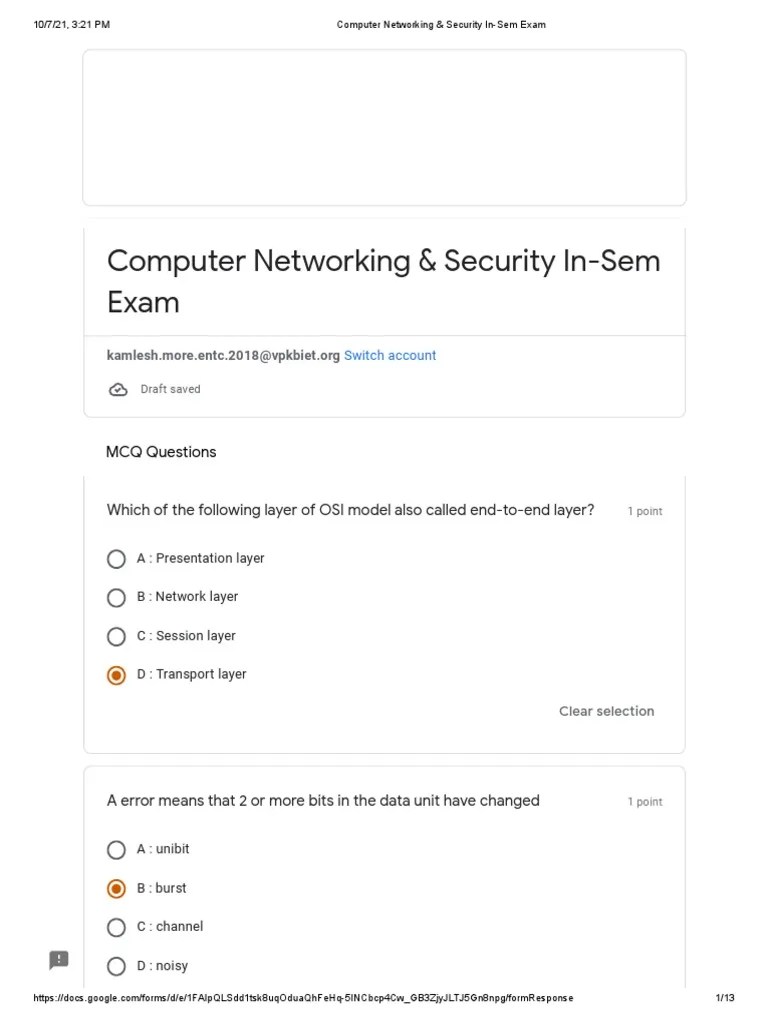Image resolution: width=768 pixels, height=1024 pixels.
Task: Click the Switch account link
Action: (x=390, y=355)
